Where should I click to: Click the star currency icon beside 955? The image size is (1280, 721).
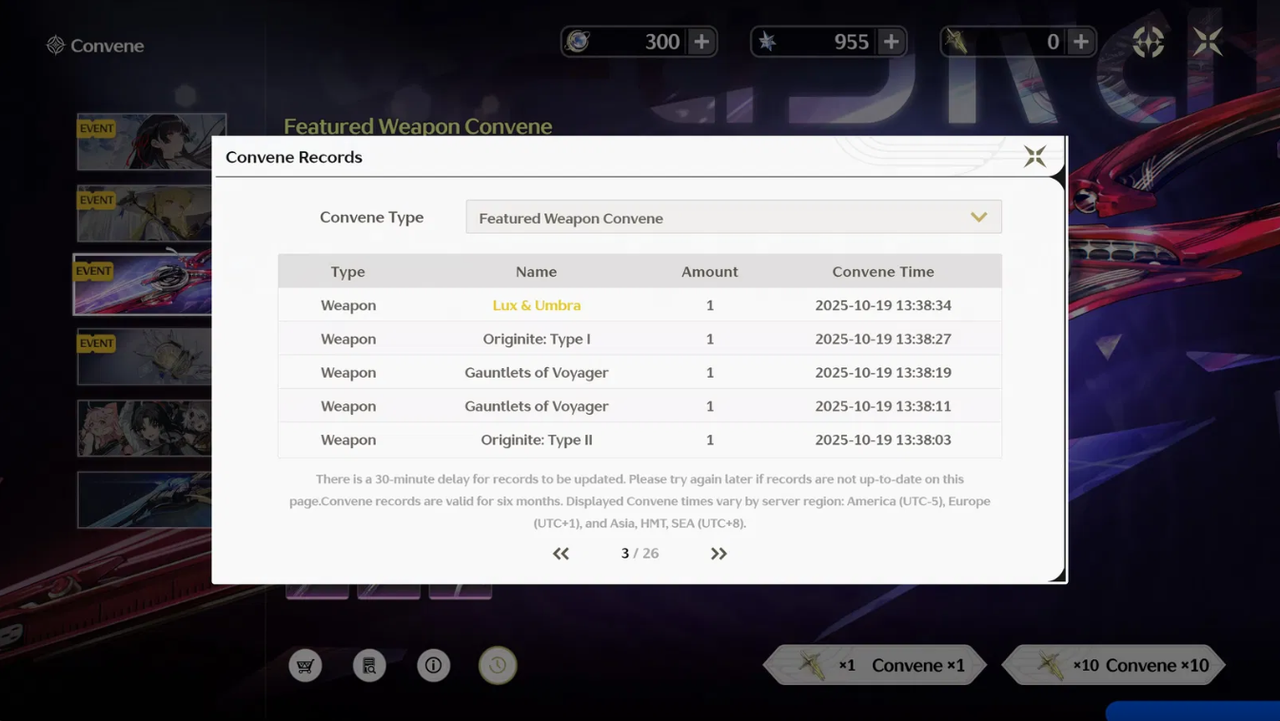pyautogui.click(x=767, y=42)
